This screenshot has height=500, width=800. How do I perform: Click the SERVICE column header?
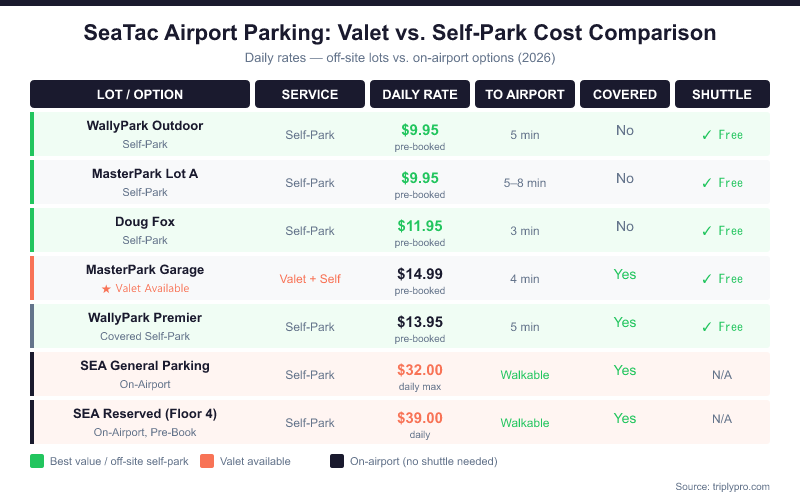point(310,95)
